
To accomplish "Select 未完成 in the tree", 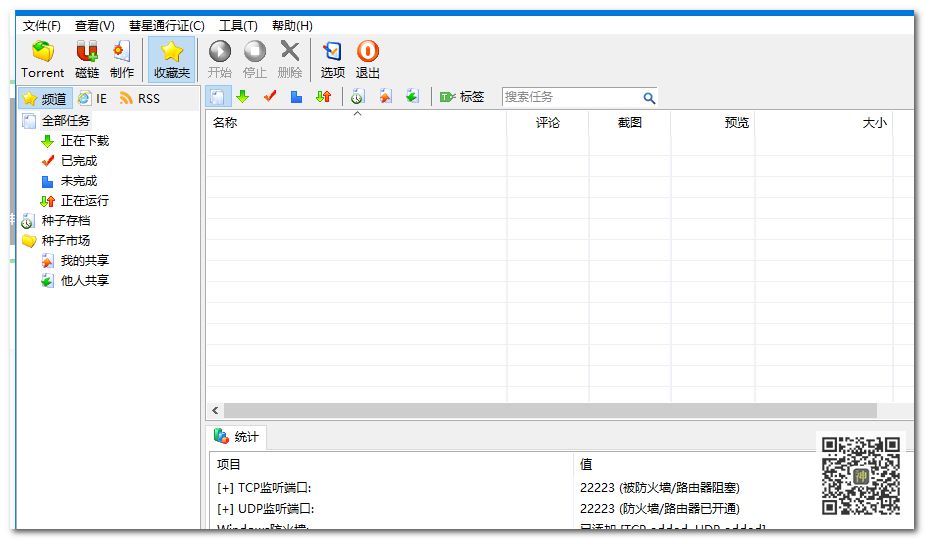I will pos(78,181).
